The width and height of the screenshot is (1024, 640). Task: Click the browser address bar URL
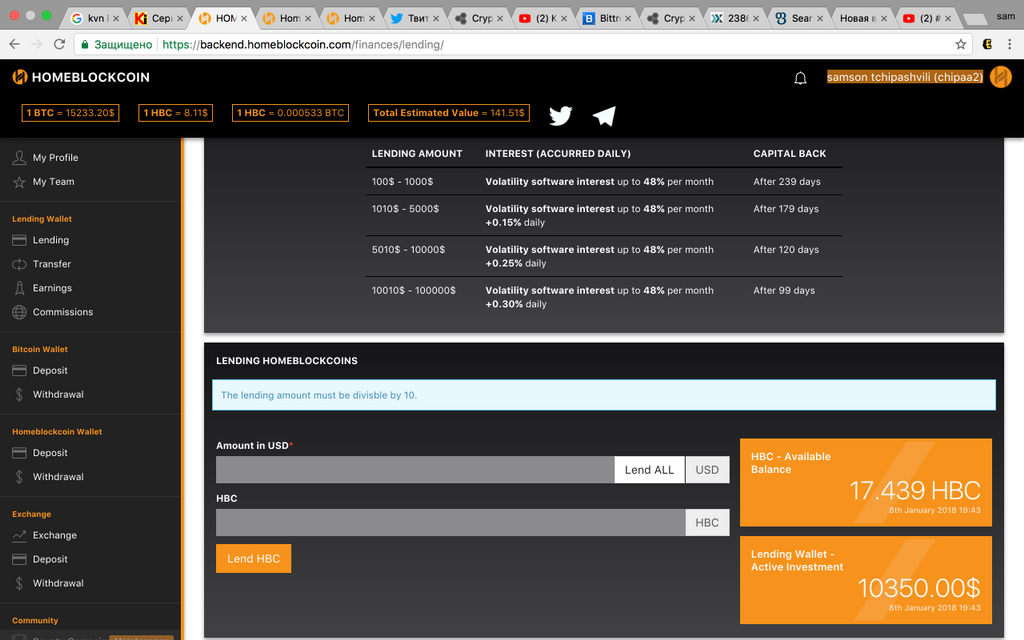point(303,44)
